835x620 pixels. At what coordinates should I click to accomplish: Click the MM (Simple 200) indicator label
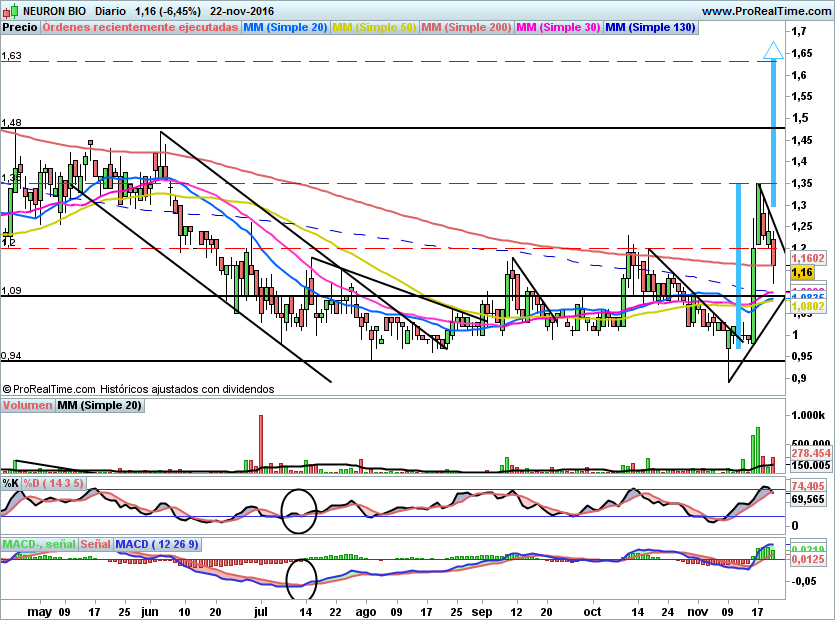[466, 28]
